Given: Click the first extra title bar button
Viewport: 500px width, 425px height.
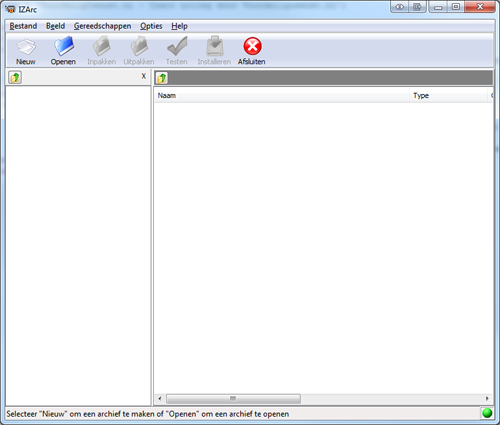Looking at the screenshot, I should (x=400, y=7).
